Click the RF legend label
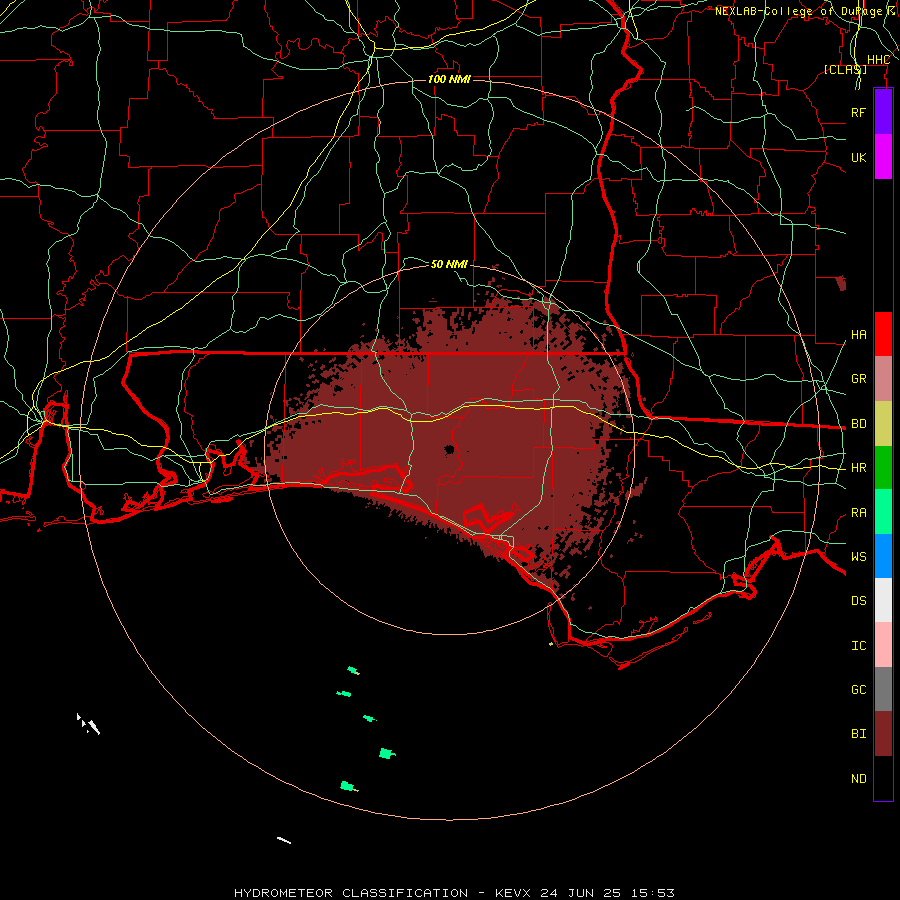The height and width of the screenshot is (900, 900). pos(858,112)
